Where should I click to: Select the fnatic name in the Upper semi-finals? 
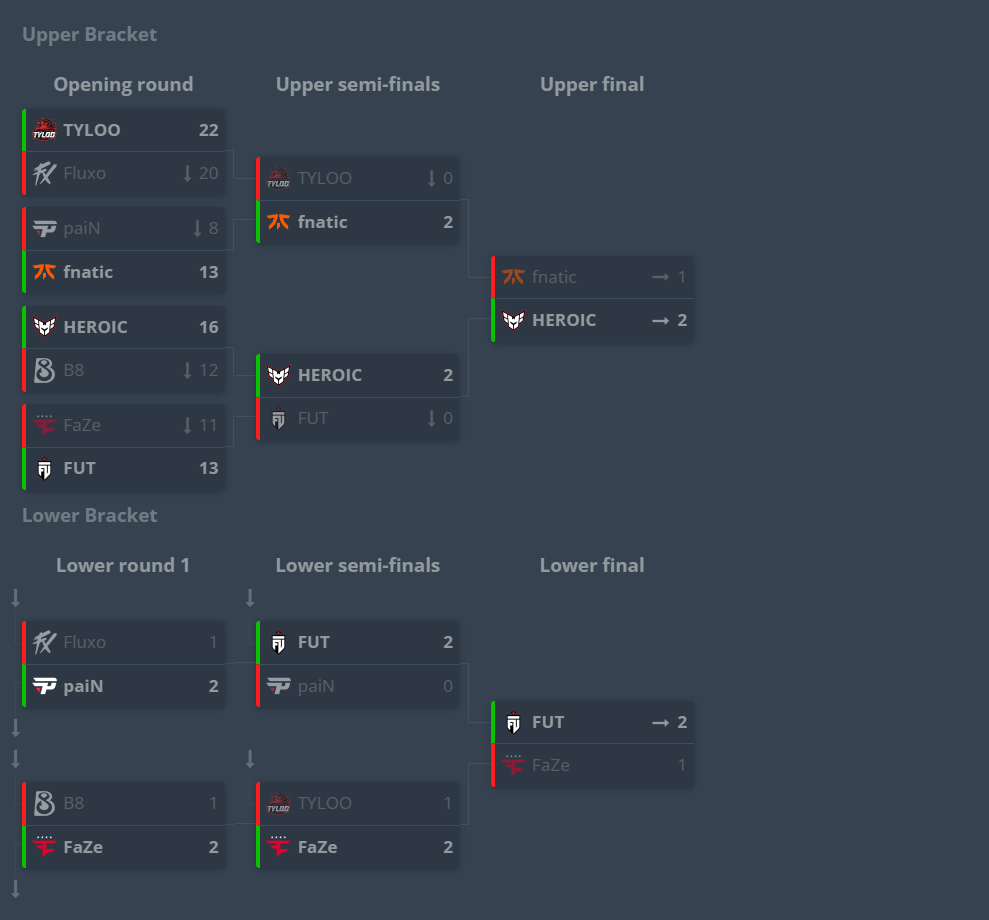coord(323,222)
